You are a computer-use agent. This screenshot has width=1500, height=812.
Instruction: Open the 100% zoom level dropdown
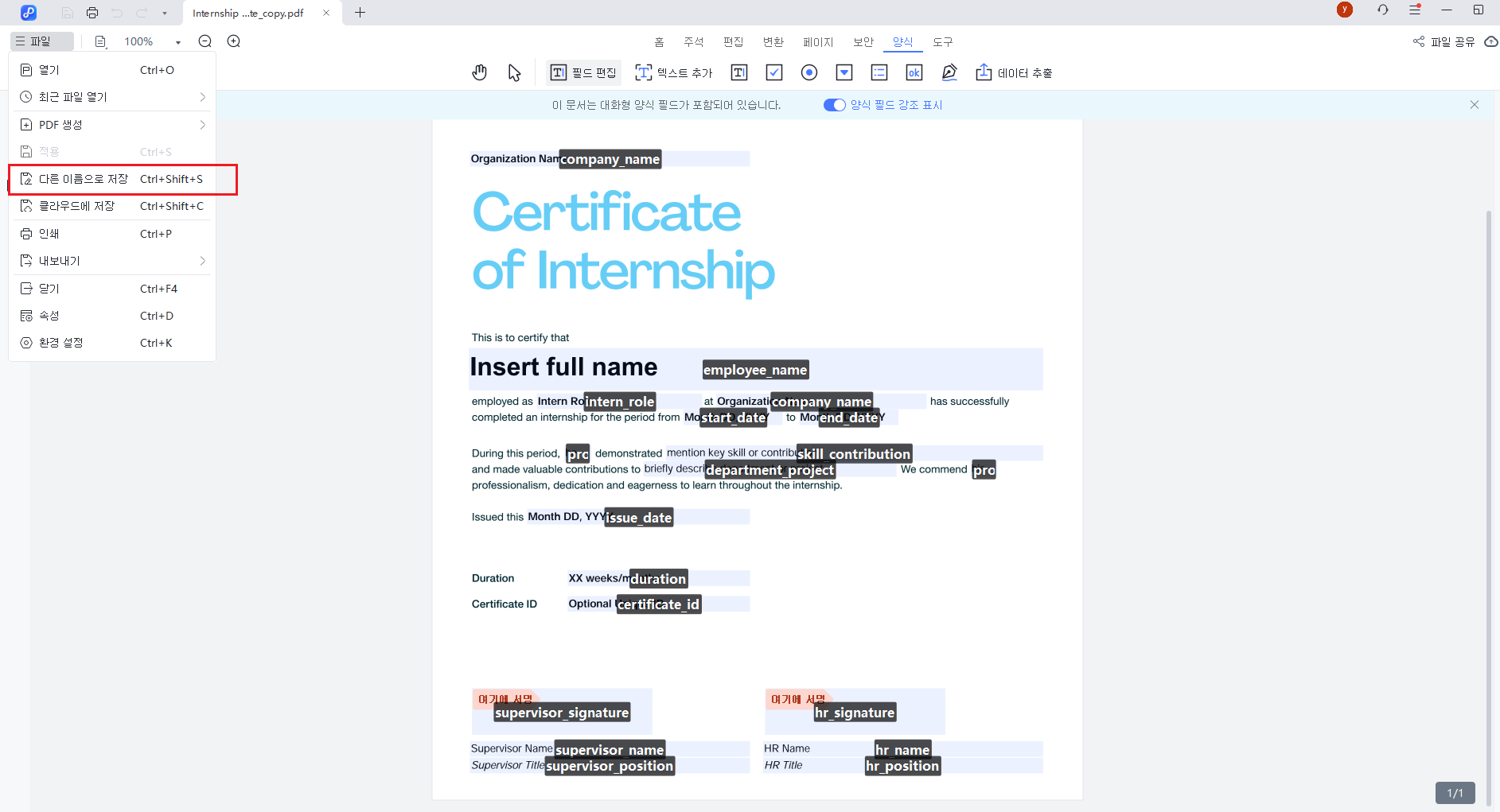tap(178, 42)
